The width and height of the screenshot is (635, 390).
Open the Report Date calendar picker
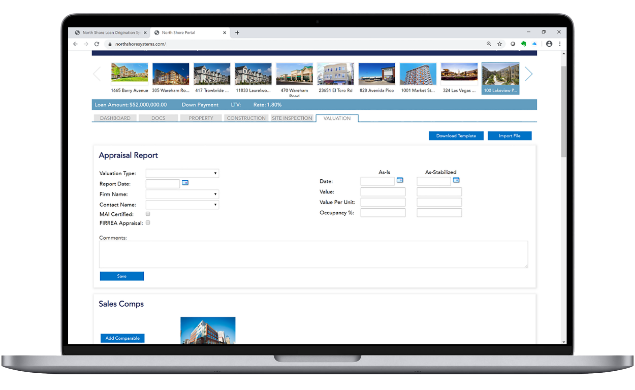click(185, 183)
